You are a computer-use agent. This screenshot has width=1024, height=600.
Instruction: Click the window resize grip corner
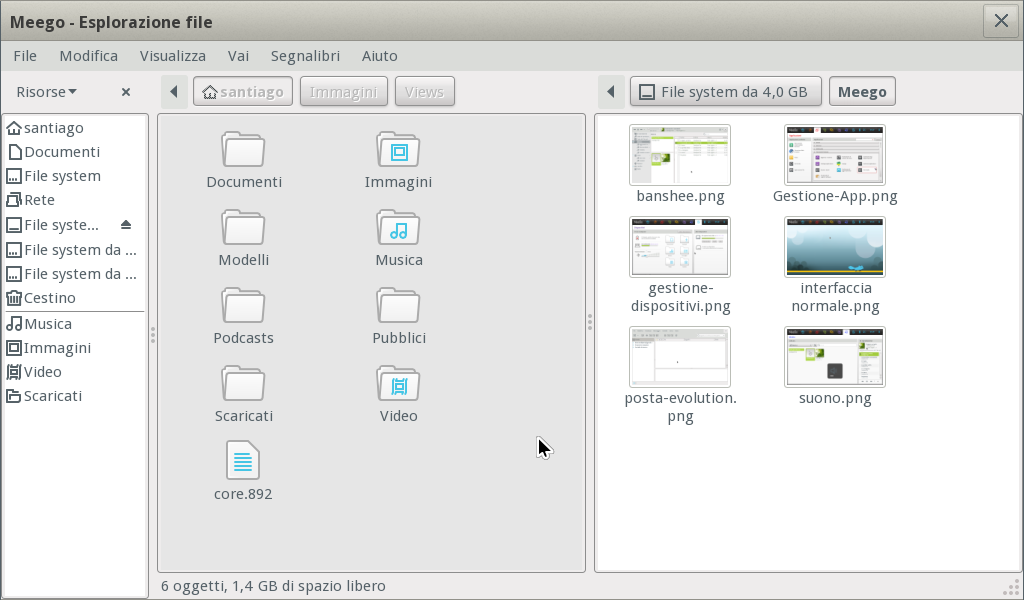[1012, 587]
